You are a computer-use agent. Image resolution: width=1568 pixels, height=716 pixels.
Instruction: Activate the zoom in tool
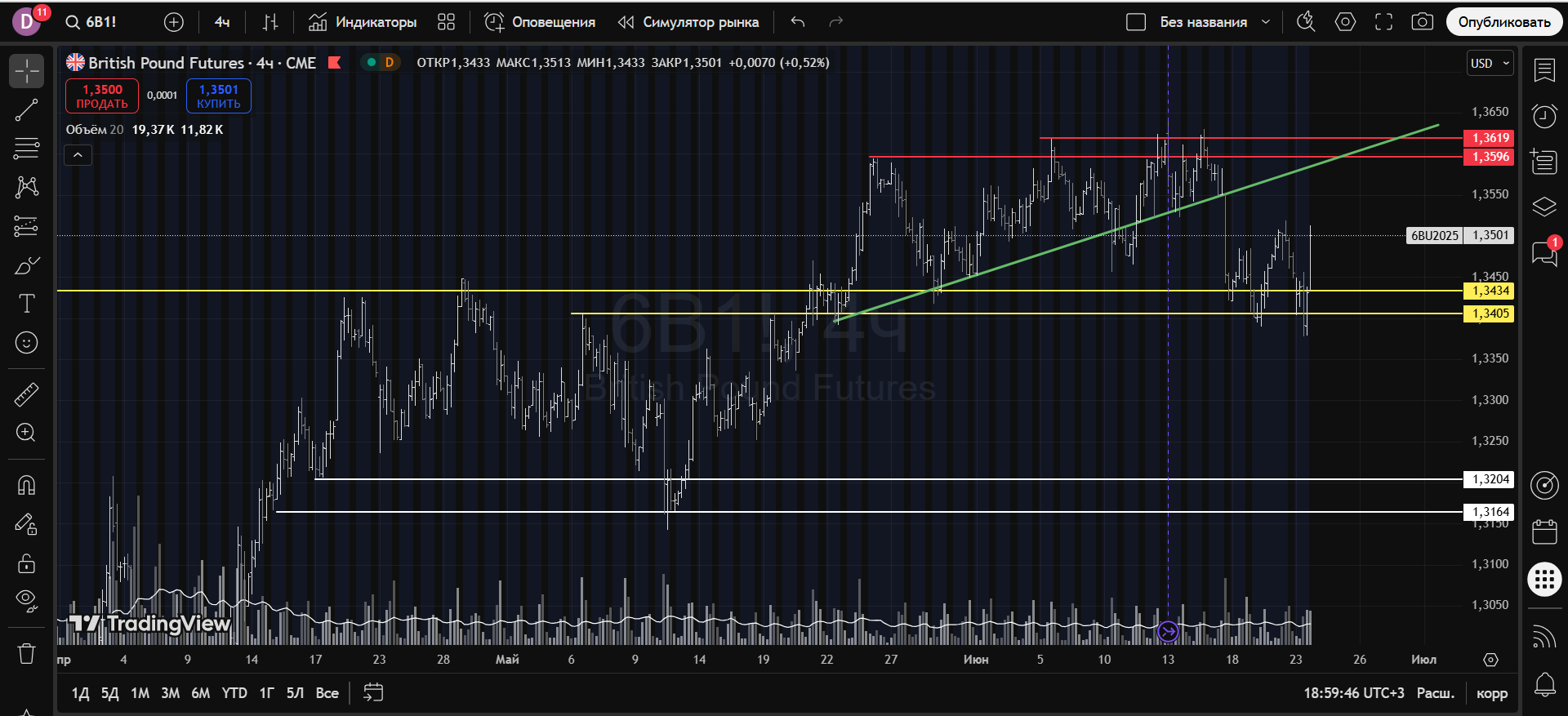26,433
